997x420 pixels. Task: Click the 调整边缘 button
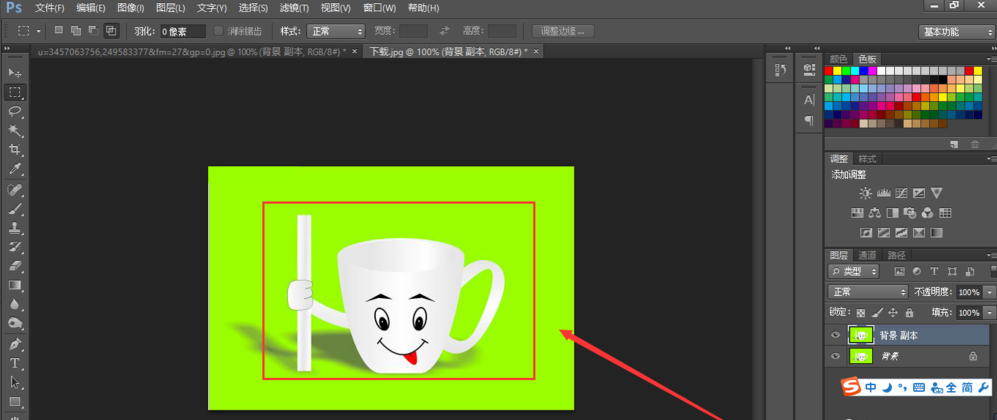coord(563,32)
